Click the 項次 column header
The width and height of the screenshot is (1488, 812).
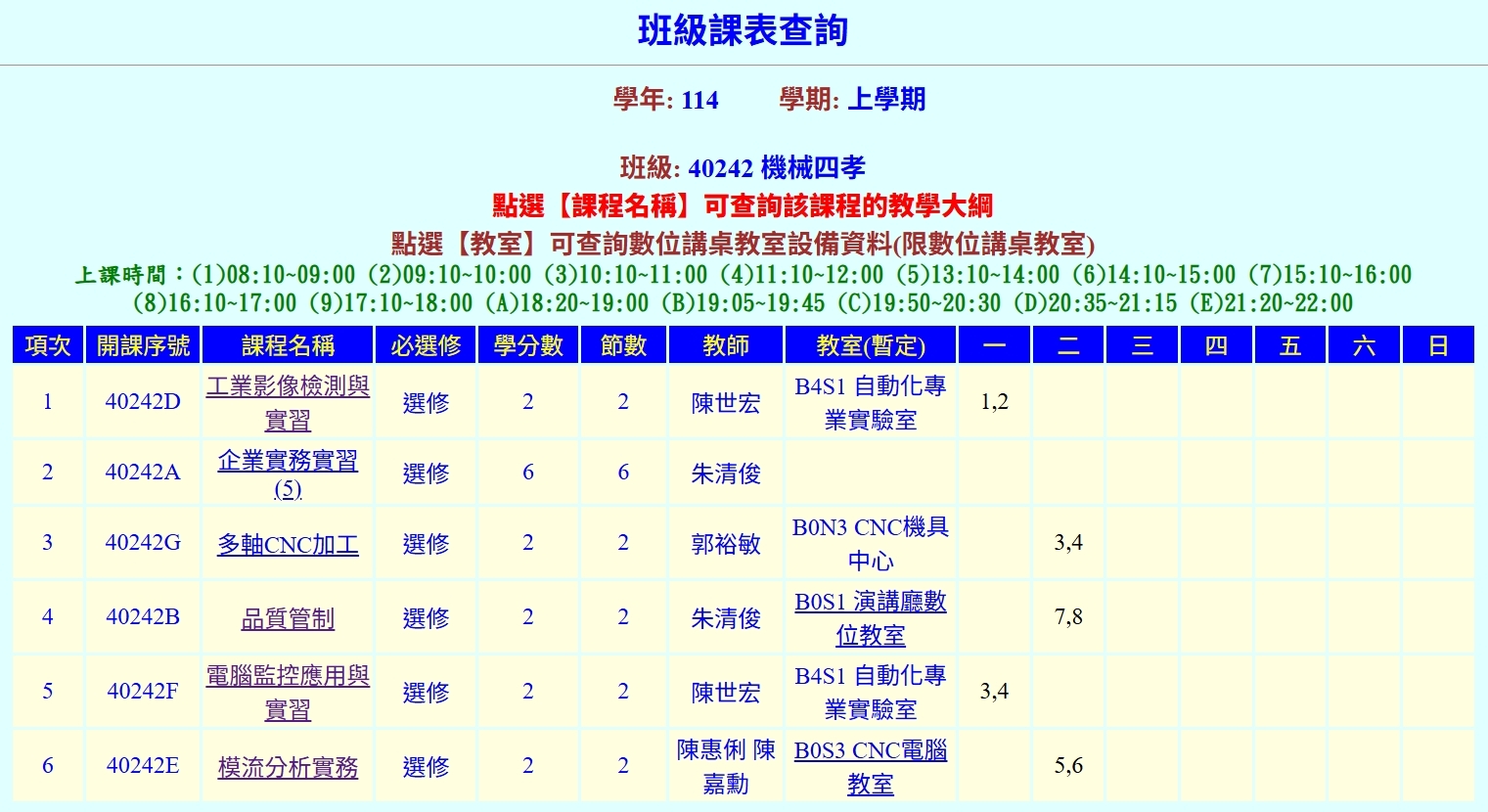pos(48,345)
